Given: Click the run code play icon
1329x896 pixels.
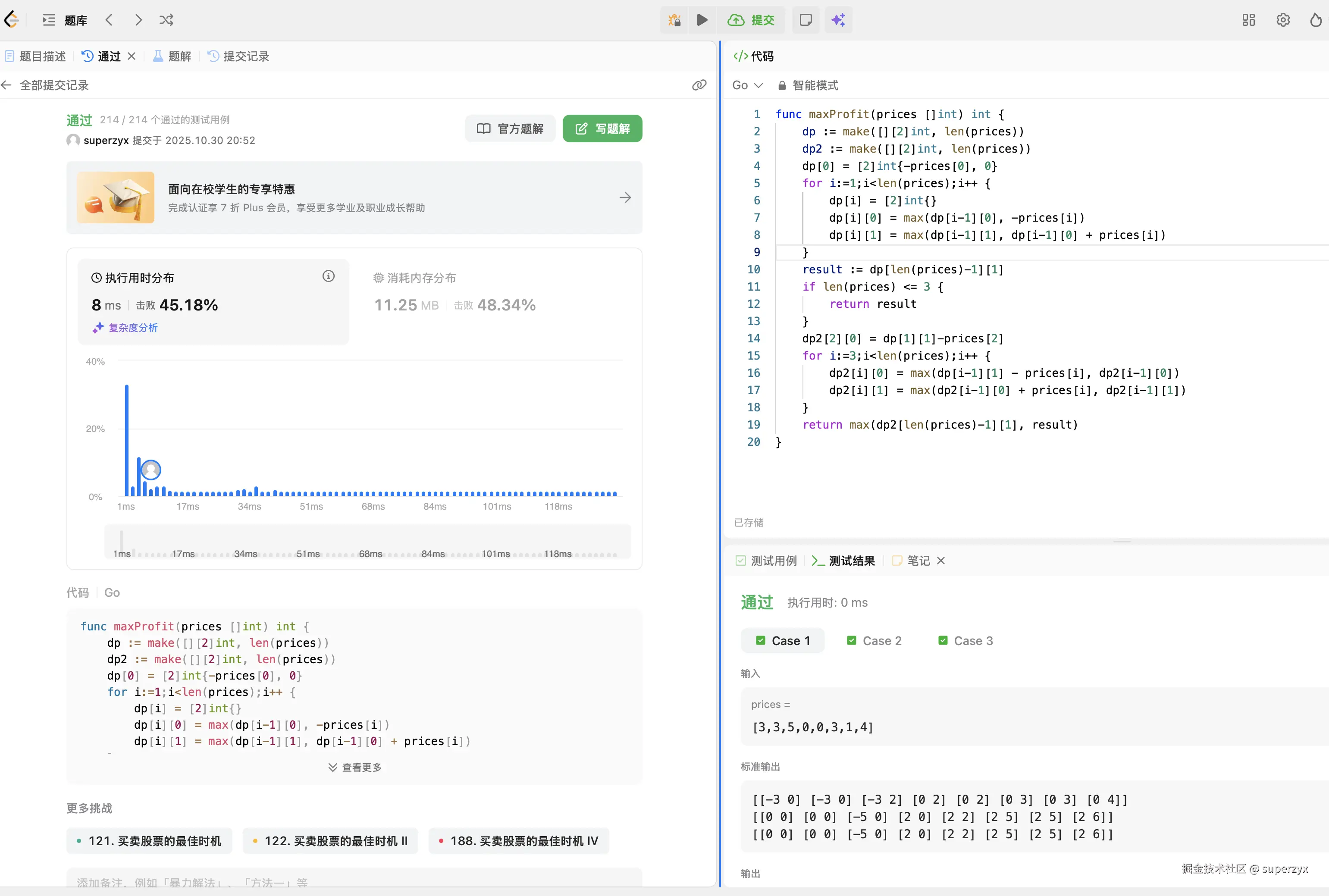Looking at the screenshot, I should [702, 20].
